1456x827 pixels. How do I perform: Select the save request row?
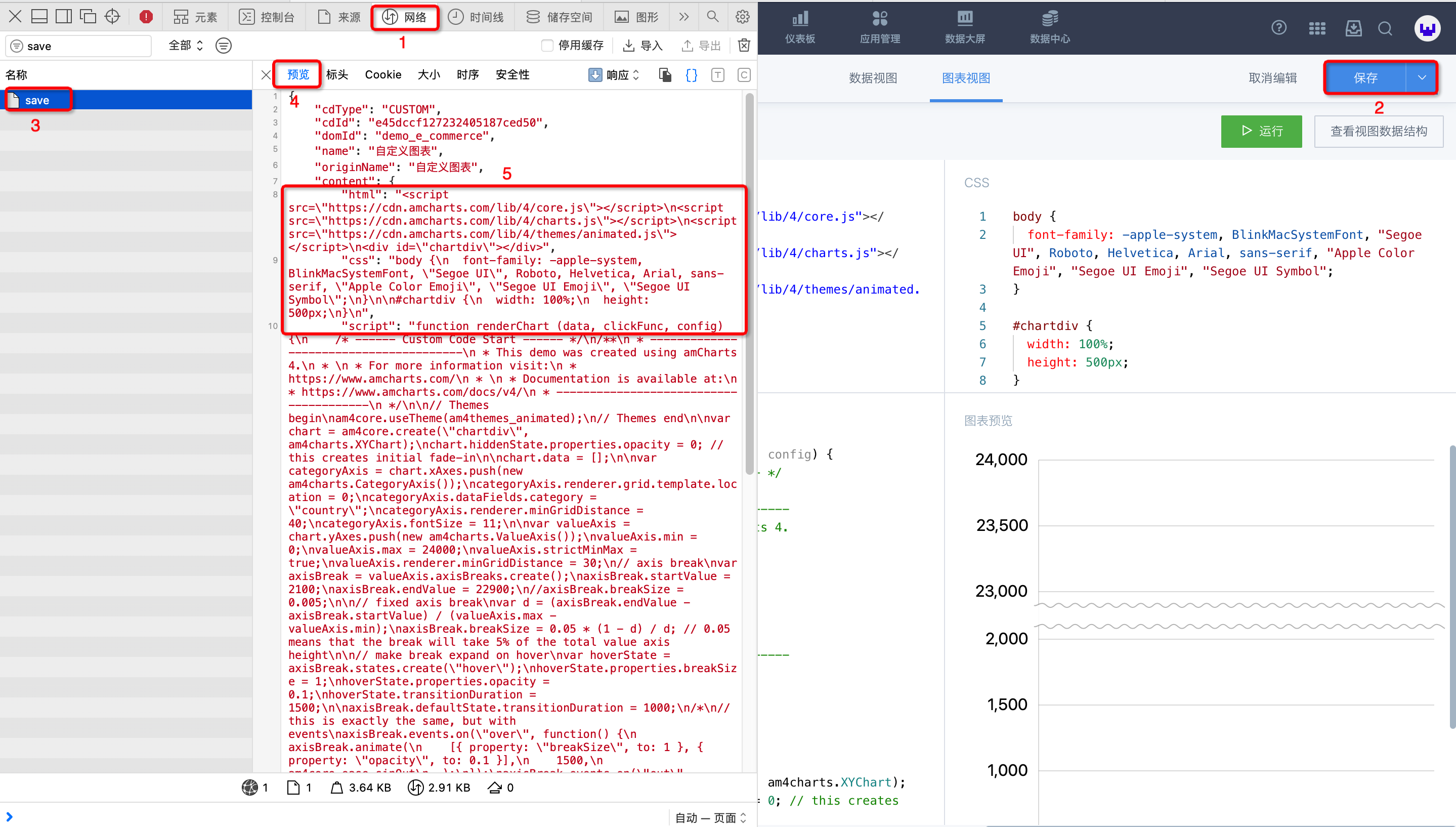coord(126,100)
